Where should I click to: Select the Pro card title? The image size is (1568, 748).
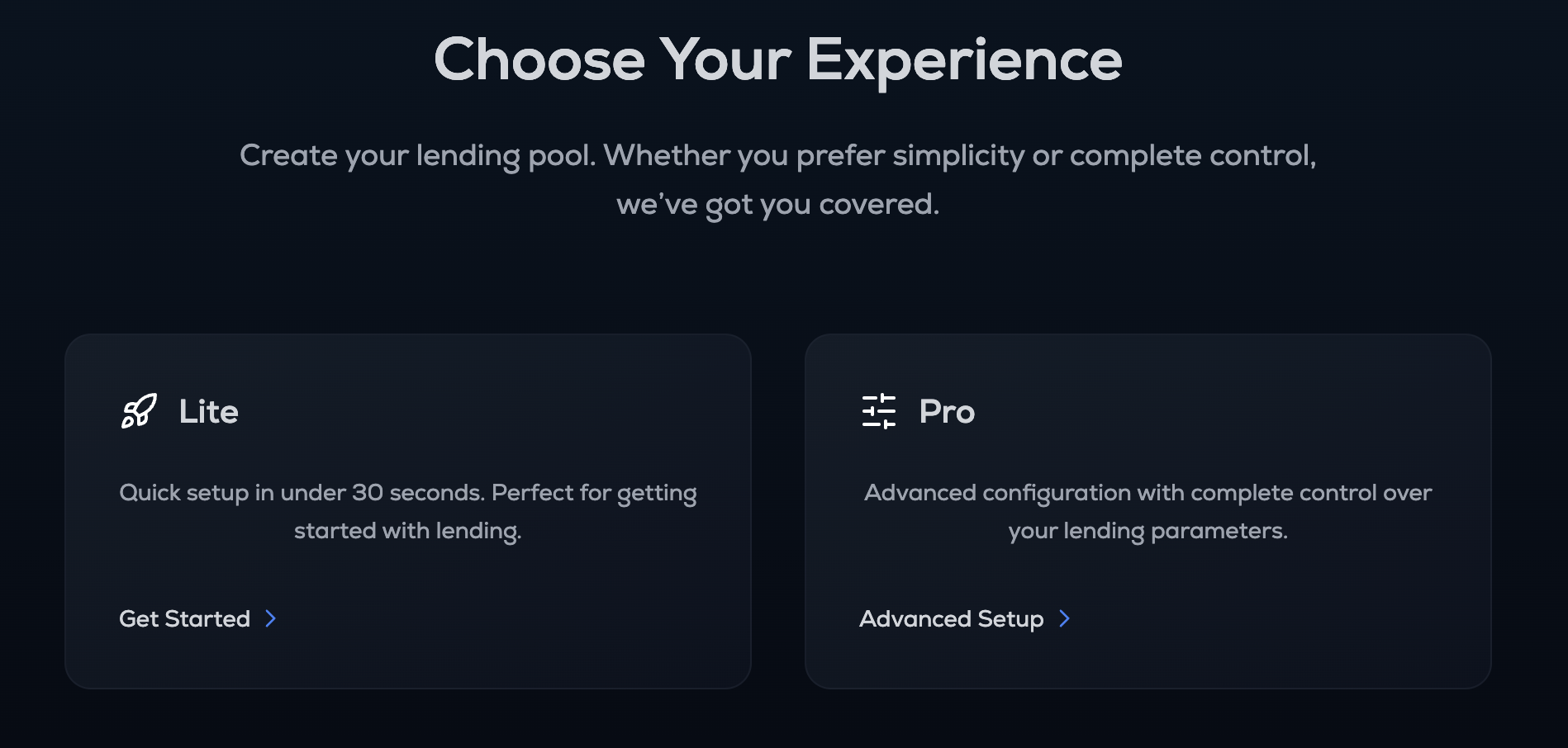pos(947,411)
